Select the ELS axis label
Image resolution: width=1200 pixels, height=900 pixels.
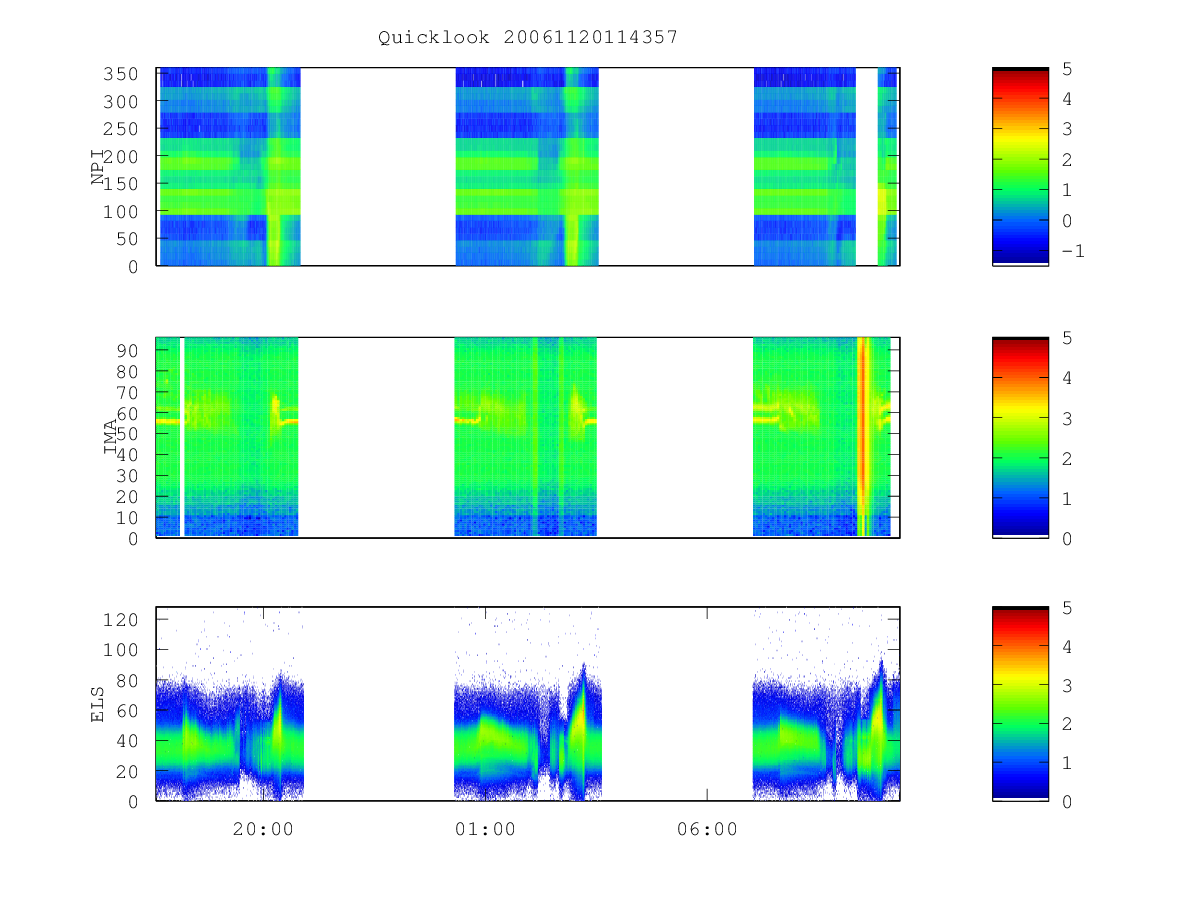(99, 704)
